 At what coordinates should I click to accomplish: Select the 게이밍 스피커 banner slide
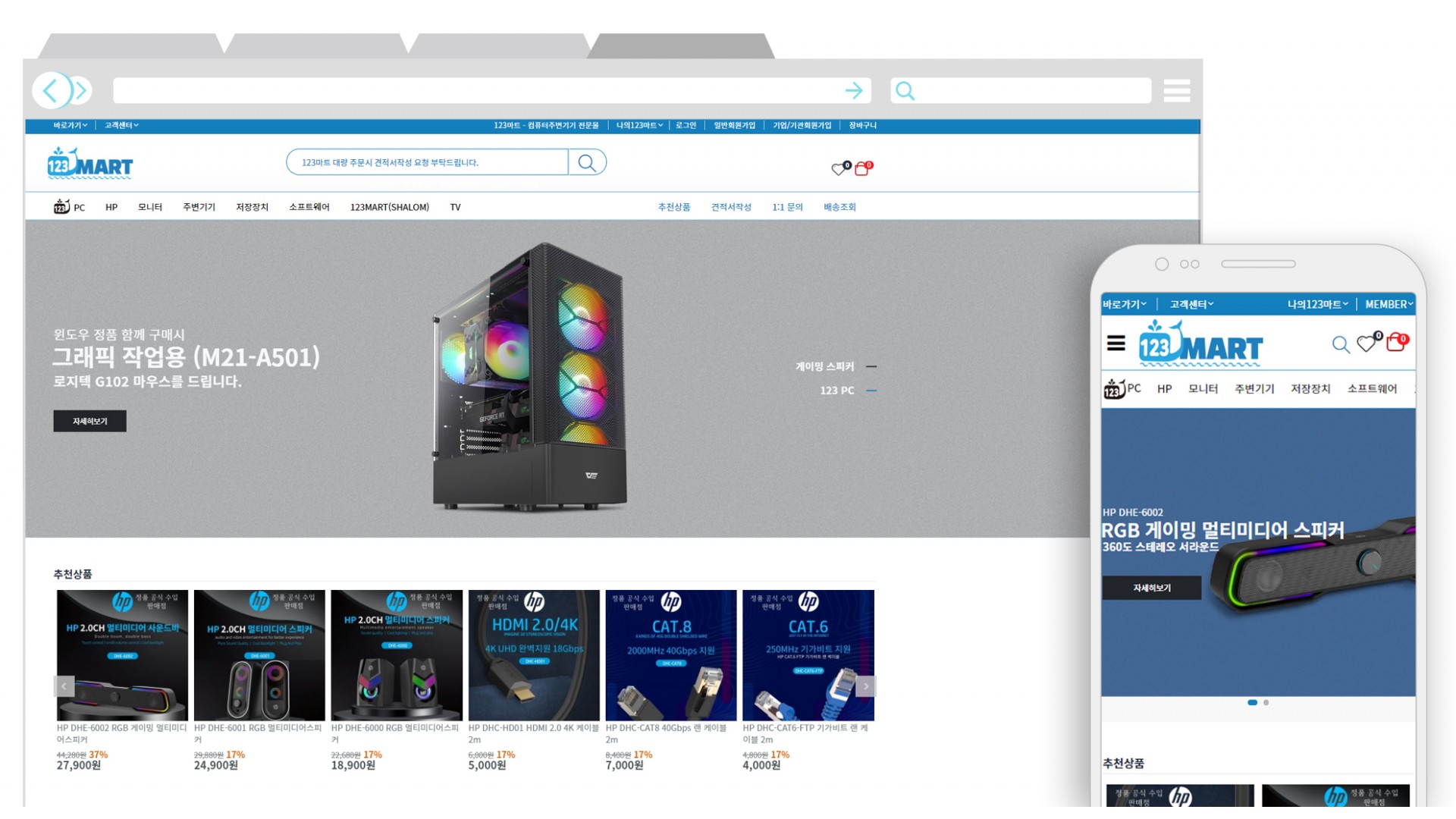click(836, 366)
